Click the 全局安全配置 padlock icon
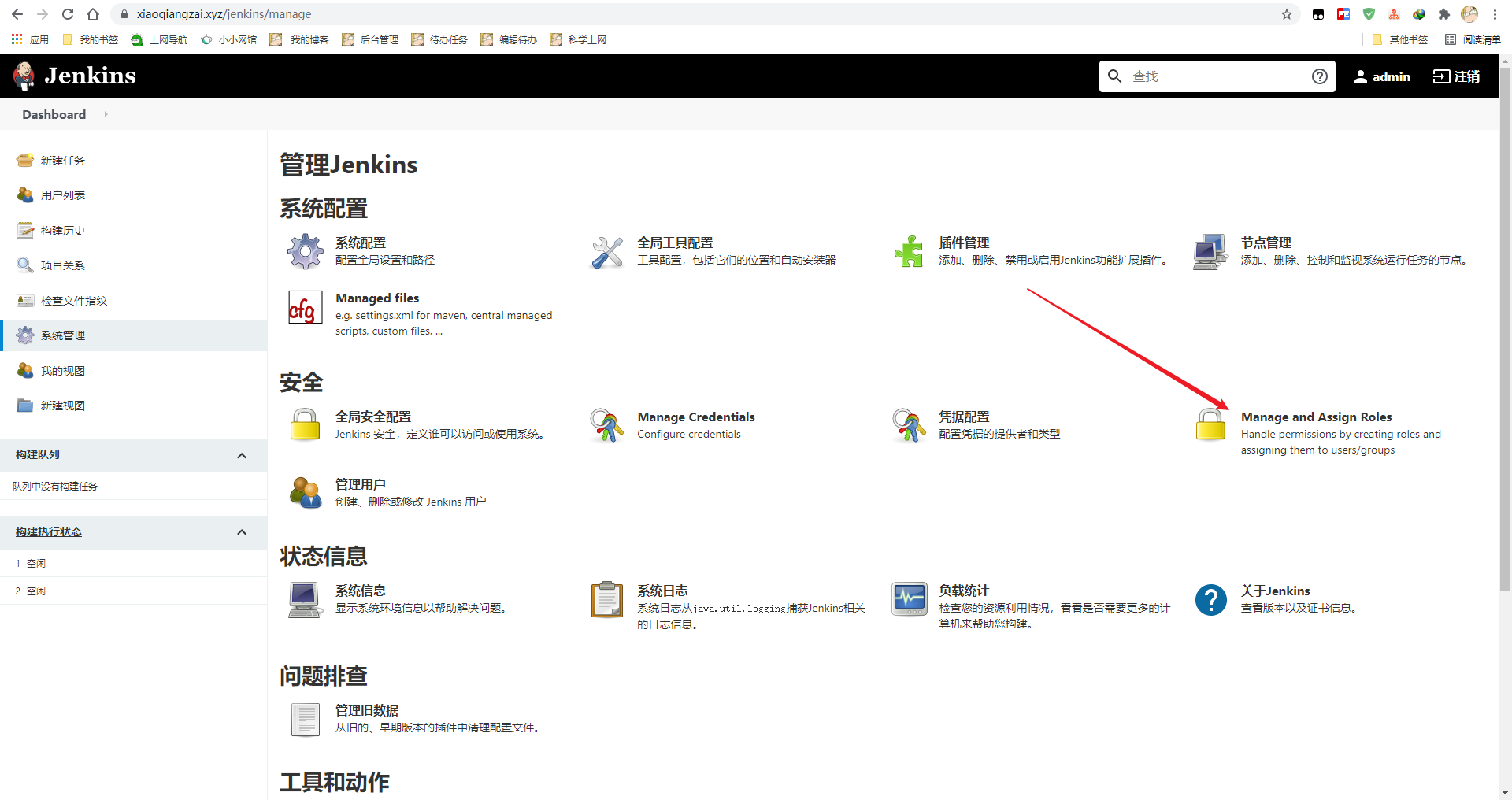This screenshot has width=1512, height=800. pos(305,425)
